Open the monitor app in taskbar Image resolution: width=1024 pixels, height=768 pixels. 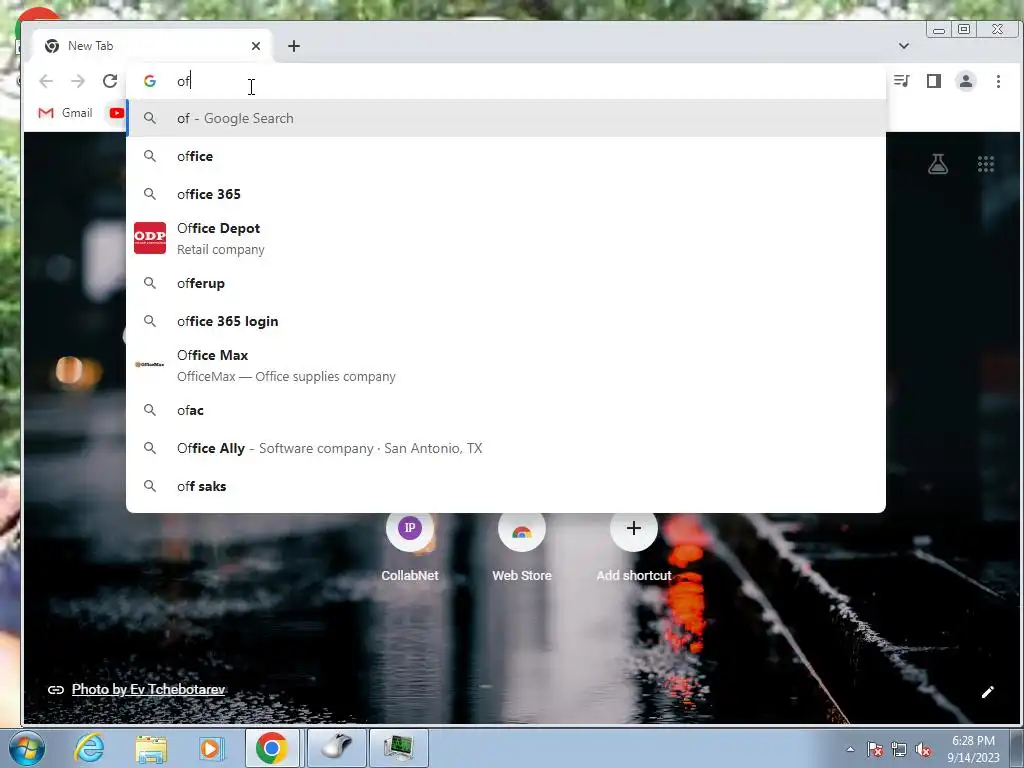(399, 748)
